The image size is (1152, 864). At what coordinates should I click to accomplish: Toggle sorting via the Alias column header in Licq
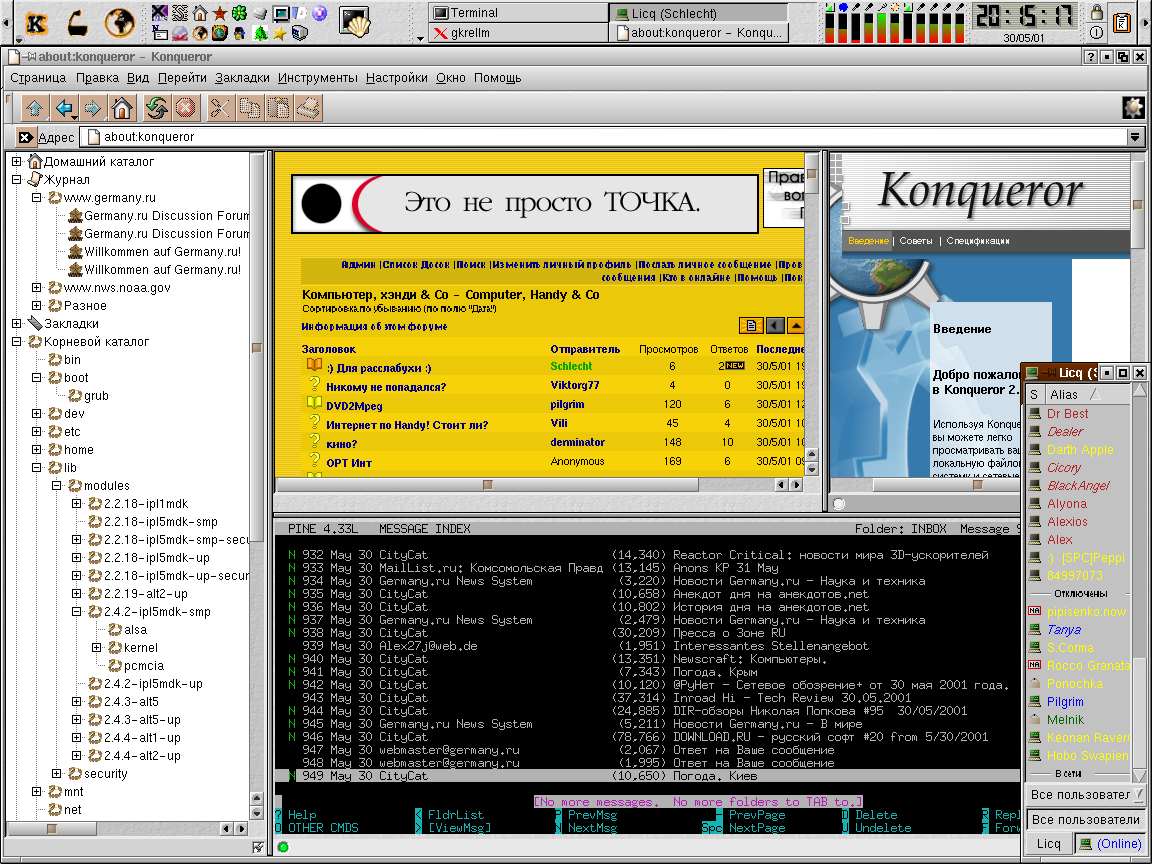(1076, 395)
